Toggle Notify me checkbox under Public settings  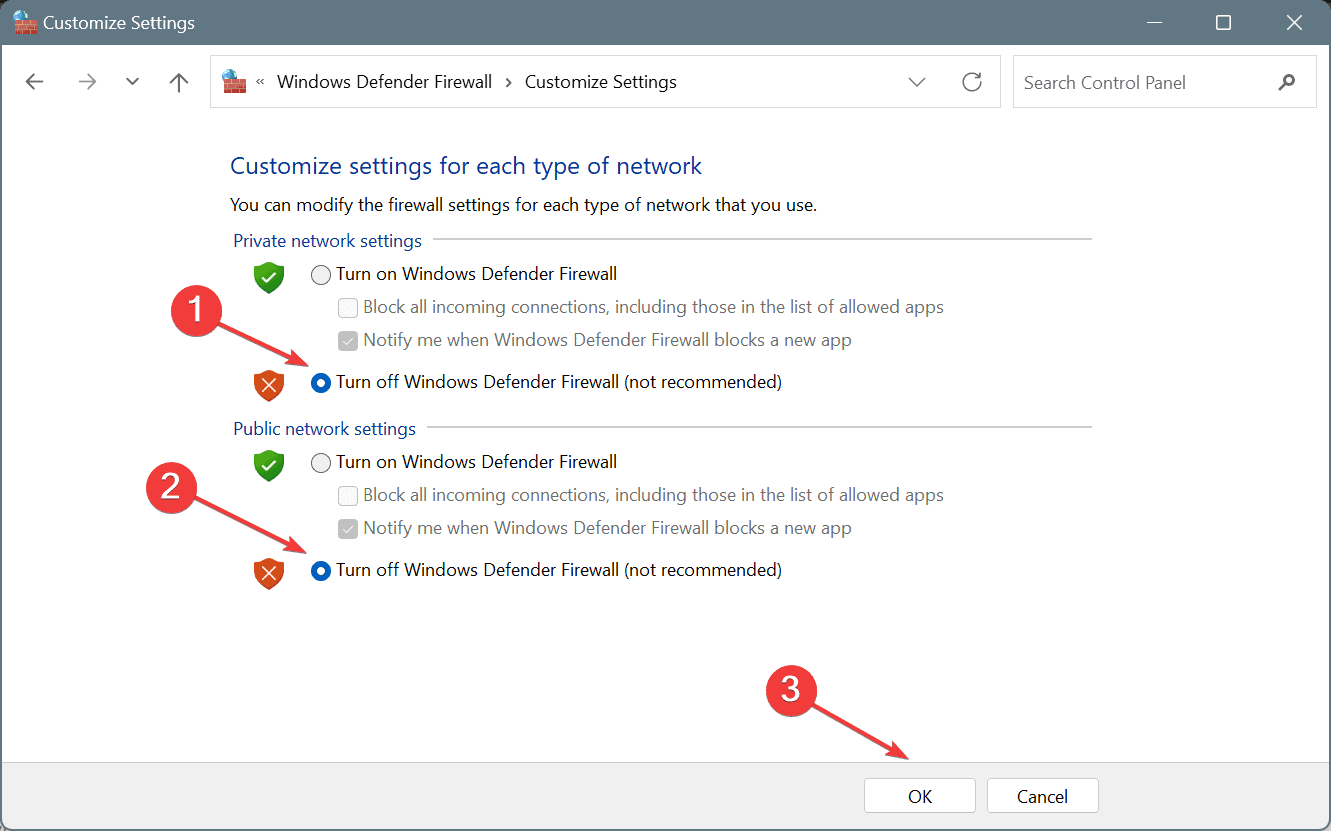click(x=348, y=528)
